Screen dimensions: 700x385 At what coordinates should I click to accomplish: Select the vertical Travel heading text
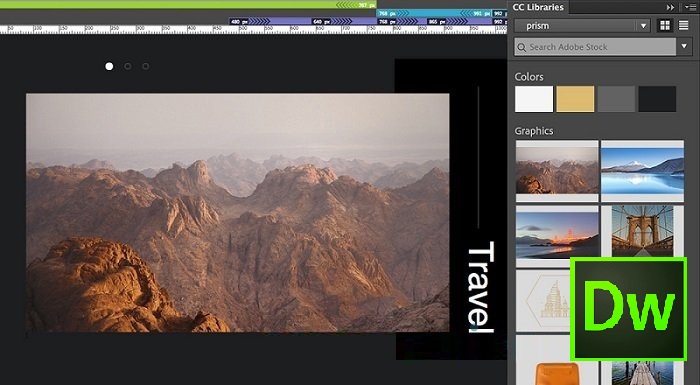[x=481, y=287]
